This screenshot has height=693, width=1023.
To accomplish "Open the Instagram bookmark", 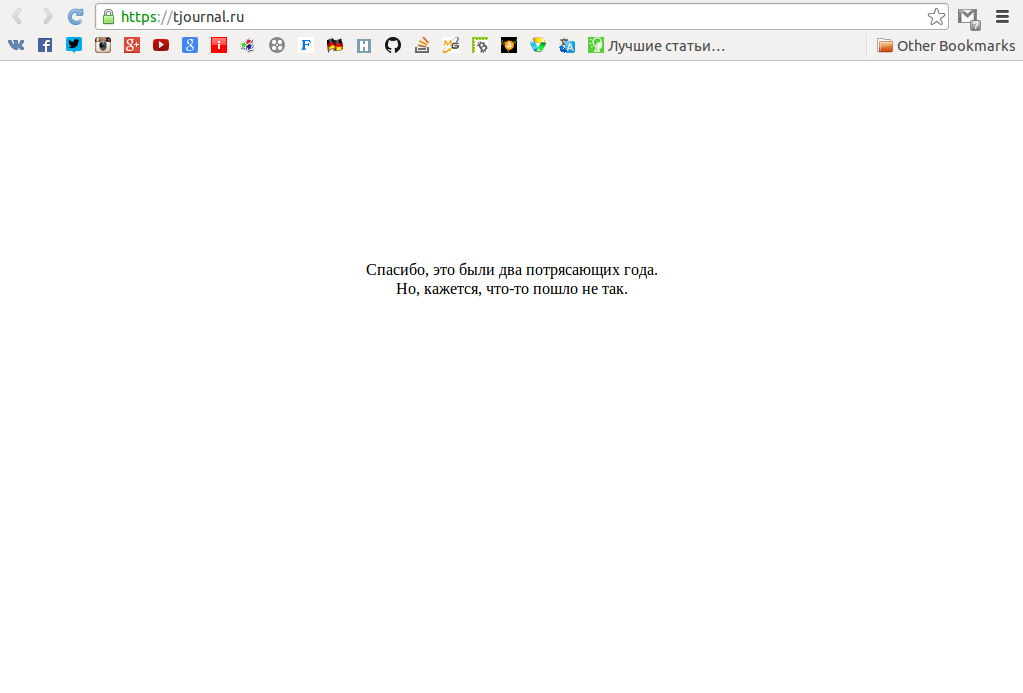I will 103,45.
